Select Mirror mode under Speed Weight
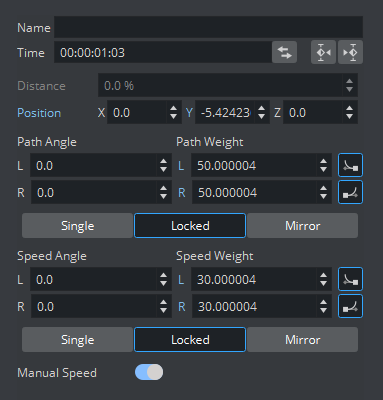The height and width of the screenshot is (400, 383). [303, 340]
